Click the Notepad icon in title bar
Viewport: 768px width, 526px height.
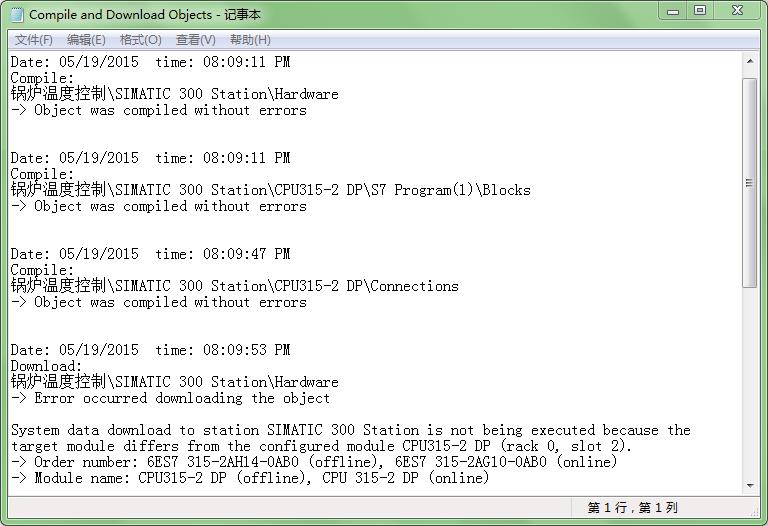[17, 14]
